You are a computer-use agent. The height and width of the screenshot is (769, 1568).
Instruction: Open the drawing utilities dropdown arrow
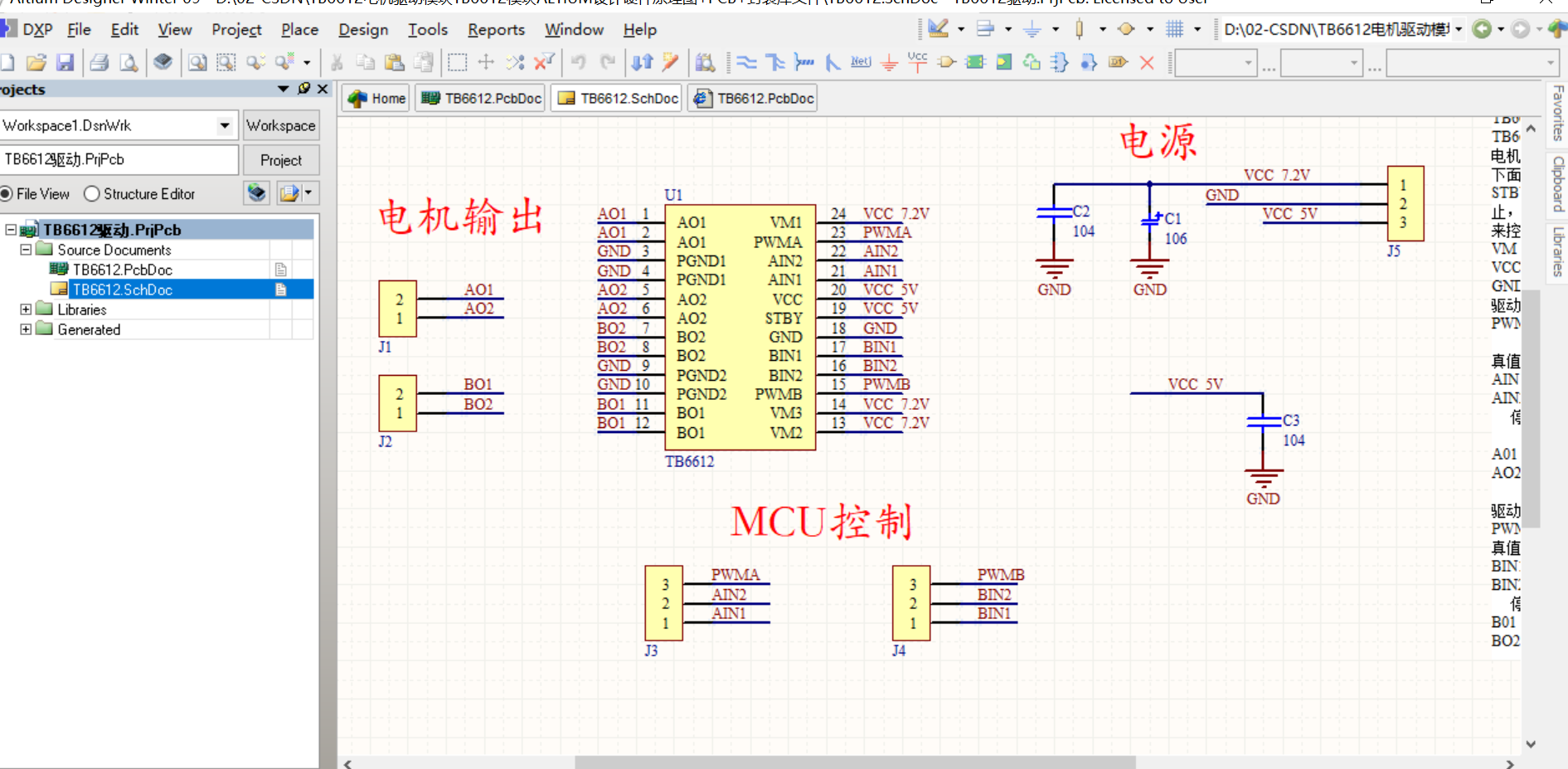960,29
